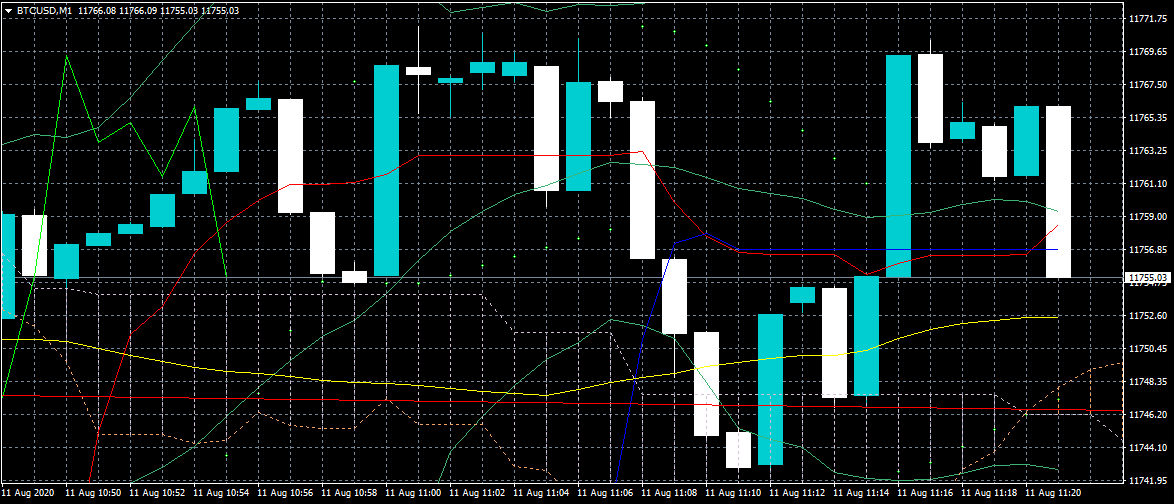Click the 11 Aug 10:58 time label
The height and width of the screenshot is (504, 1174).
coord(350,494)
